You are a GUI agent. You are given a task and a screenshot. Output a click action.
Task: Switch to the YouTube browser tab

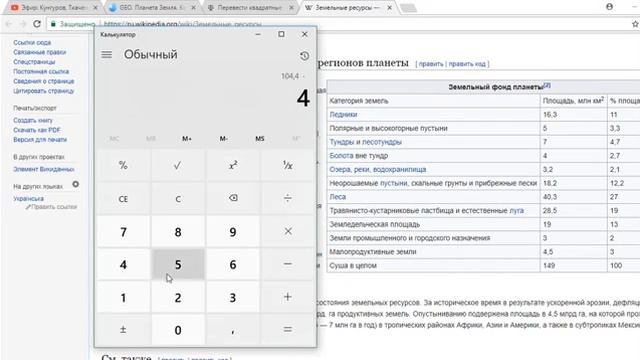click(x=54, y=7)
